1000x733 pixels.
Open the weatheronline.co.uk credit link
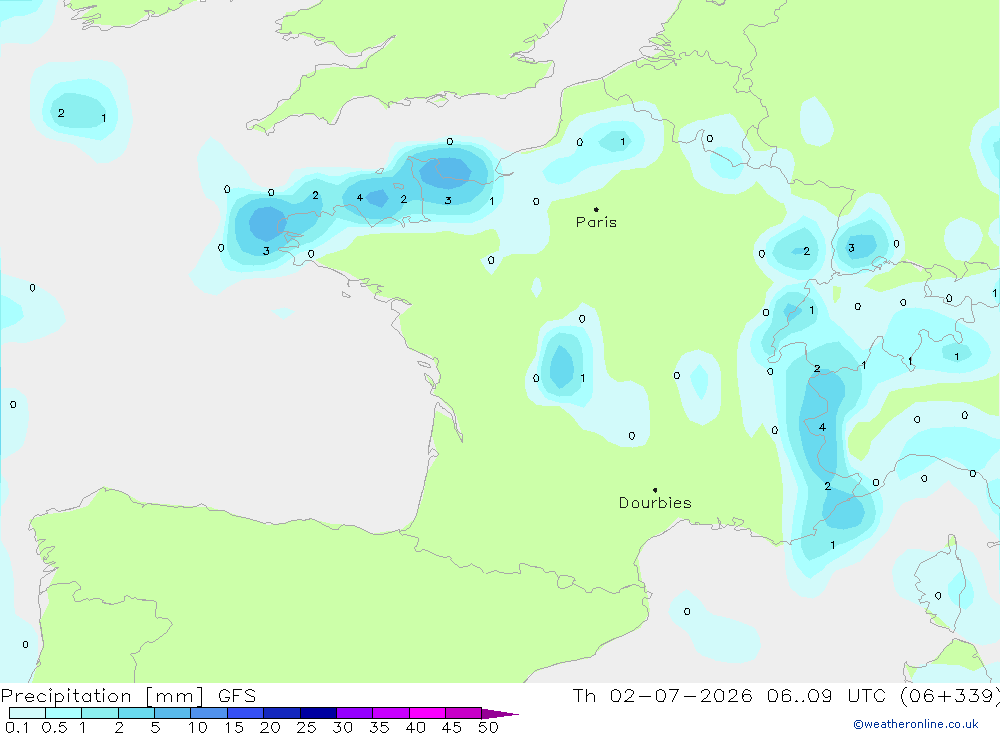916,724
